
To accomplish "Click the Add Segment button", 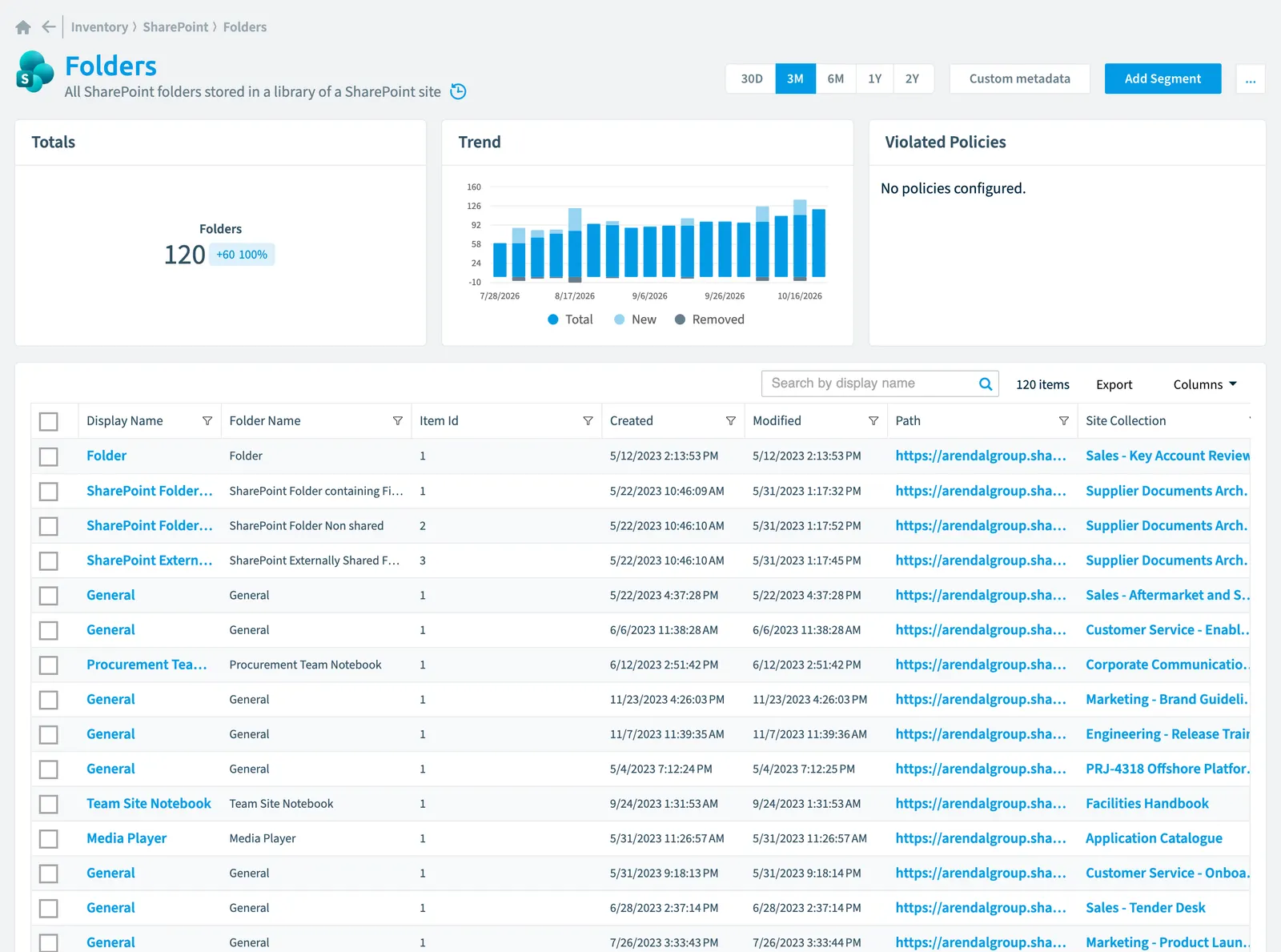I will pos(1163,78).
